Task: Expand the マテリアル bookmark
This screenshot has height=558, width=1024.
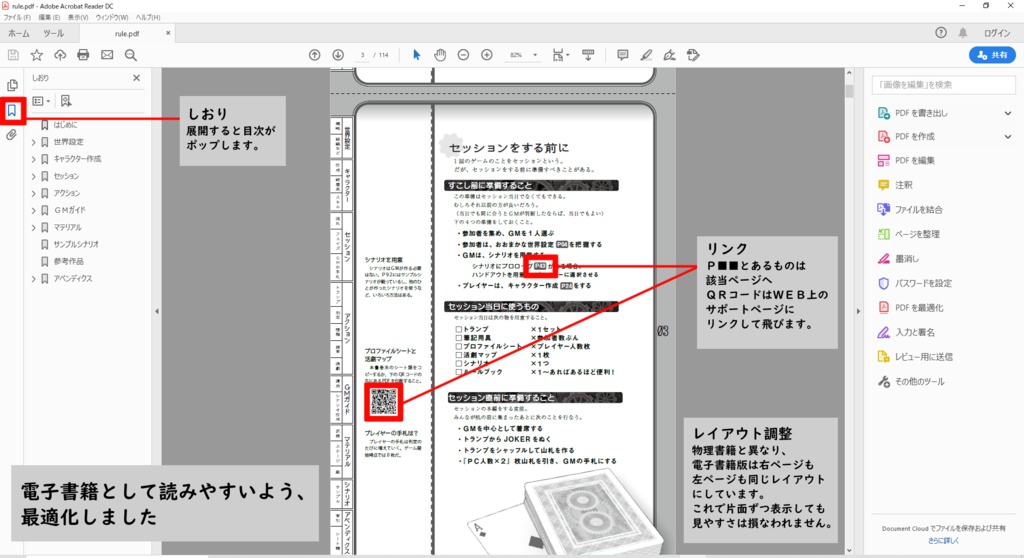Action: coord(33,227)
